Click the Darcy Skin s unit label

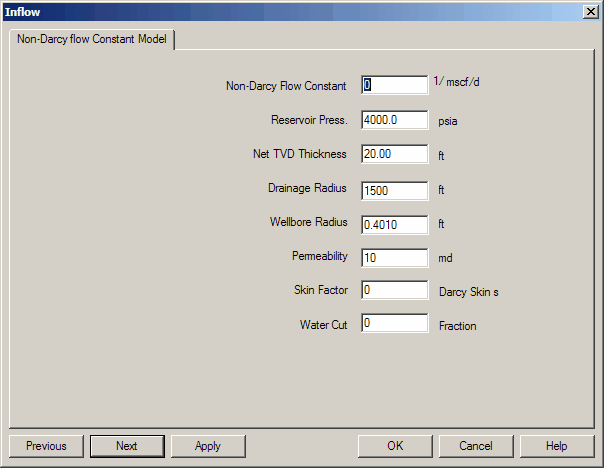pos(468,291)
